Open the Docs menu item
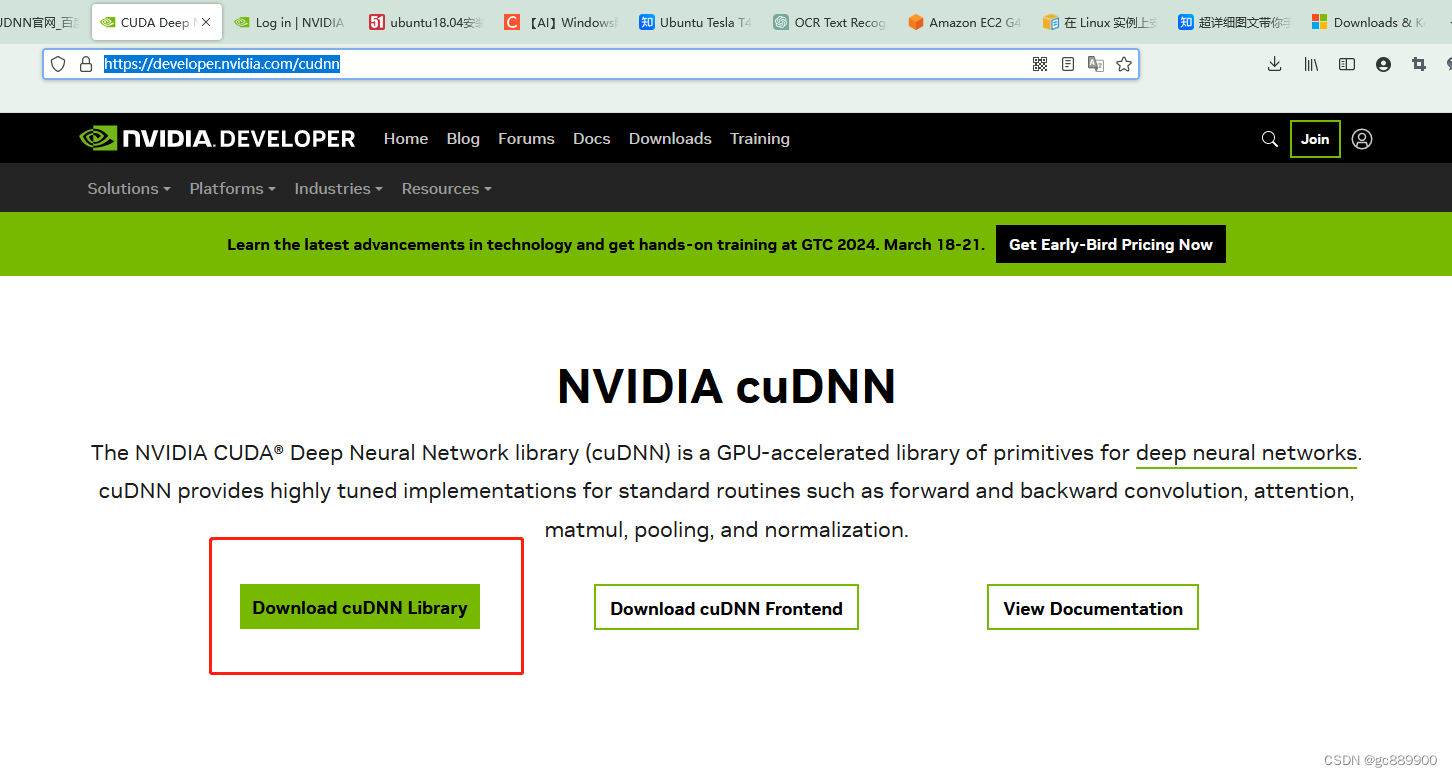This screenshot has height=777, width=1452. point(592,139)
